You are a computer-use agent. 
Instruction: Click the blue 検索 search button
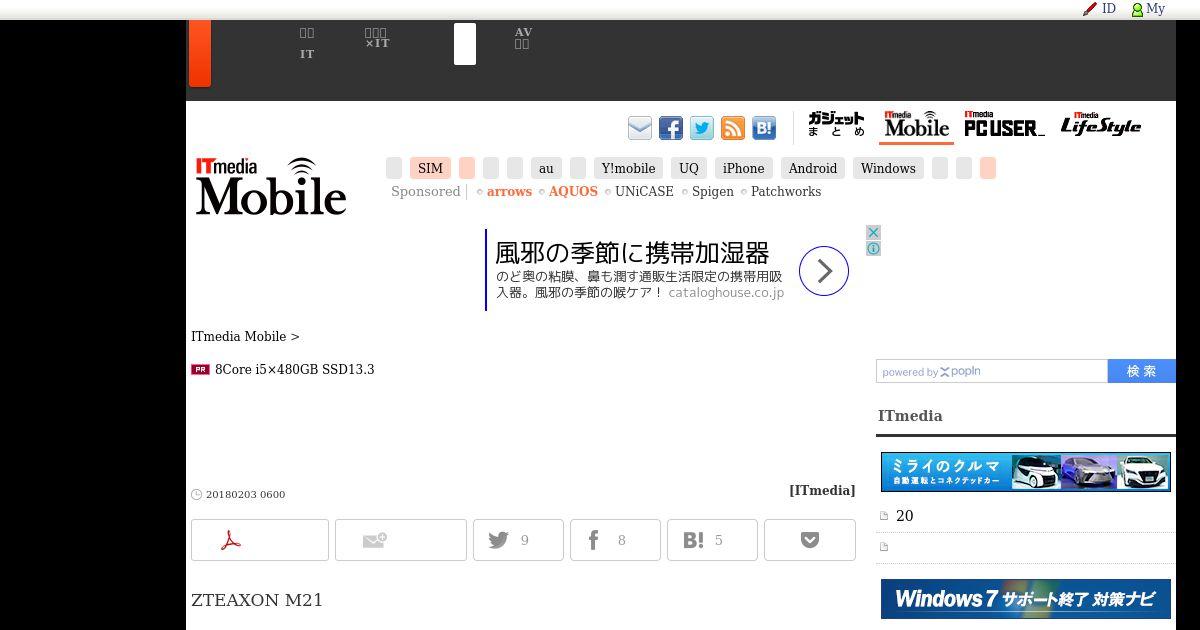click(x=1142, y=371)
